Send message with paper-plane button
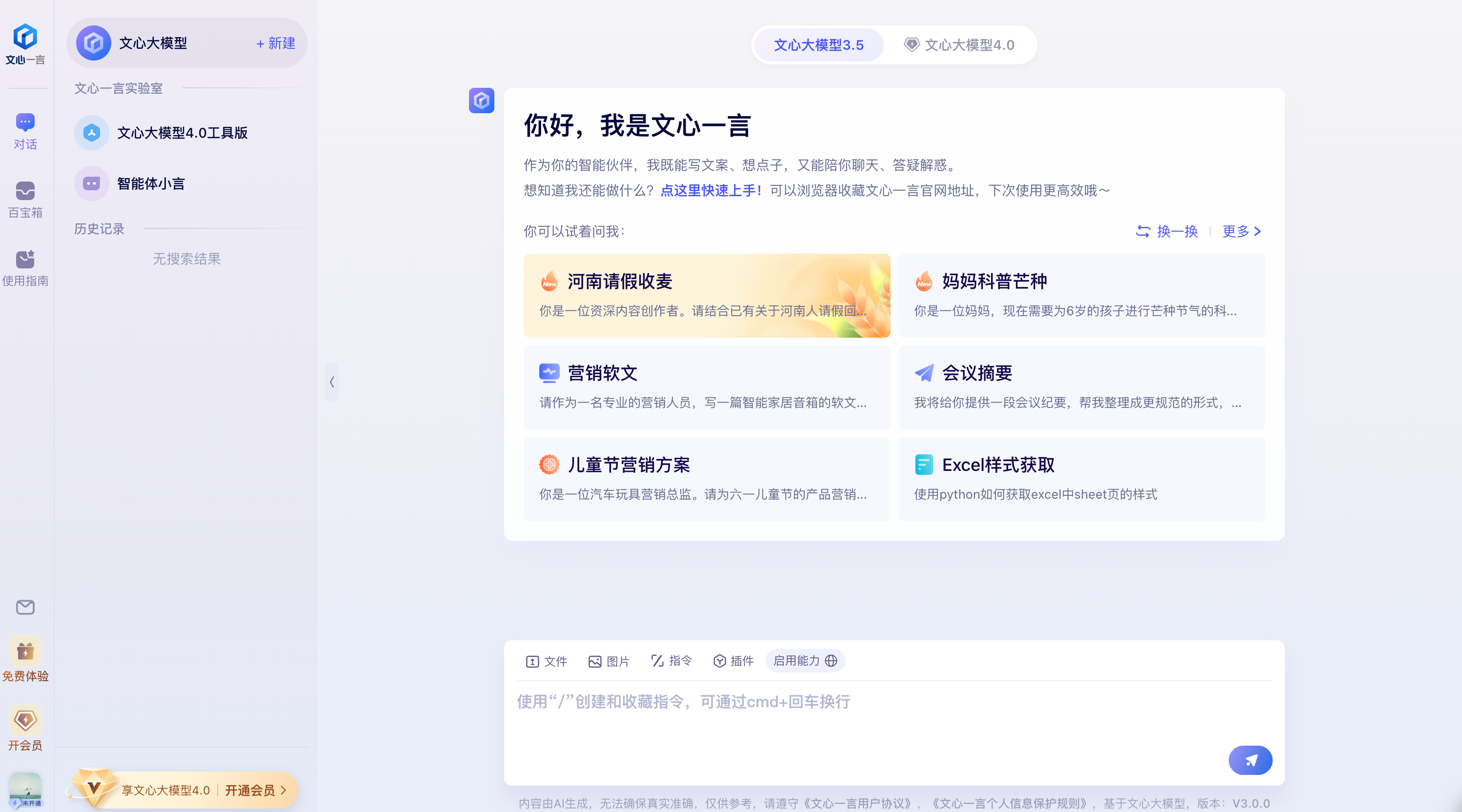The image size is (1462, 812). coord(1250,760)
